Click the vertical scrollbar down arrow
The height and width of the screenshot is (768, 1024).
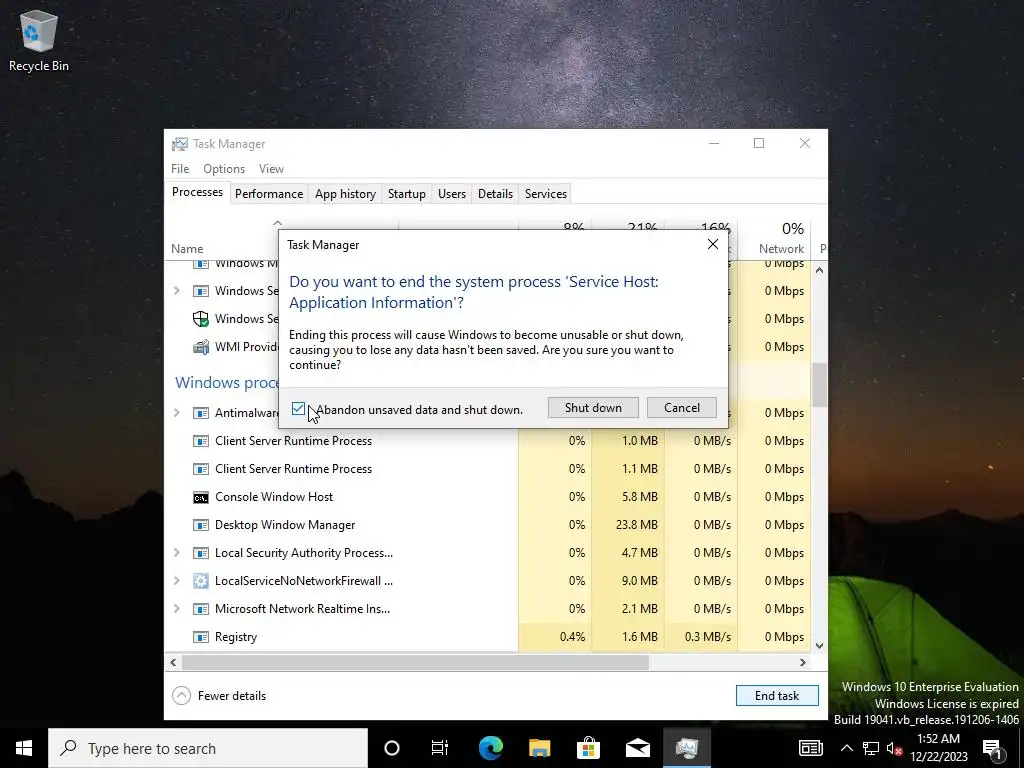(x=820, y=645)
